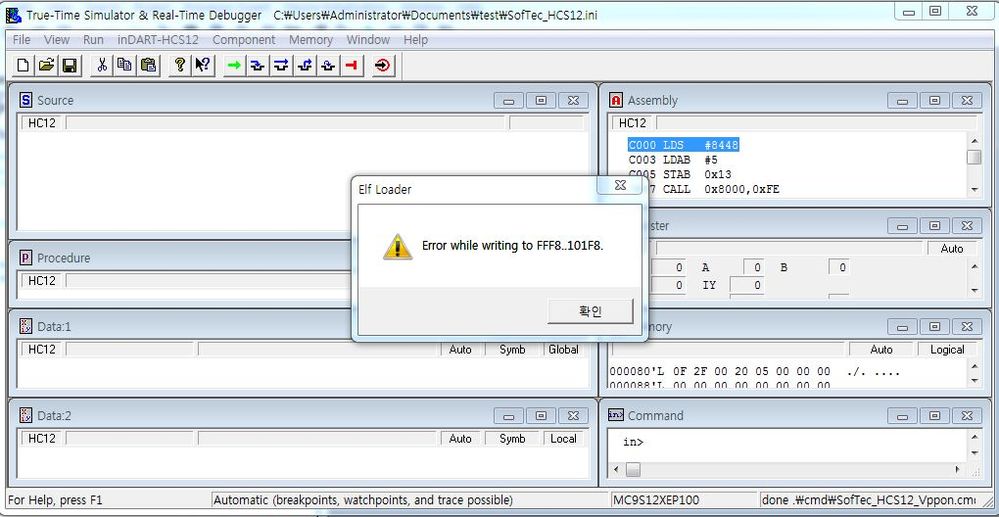Open Help topics question mark icon
This screenshot has height=517, width=999.
coord(180,65)
